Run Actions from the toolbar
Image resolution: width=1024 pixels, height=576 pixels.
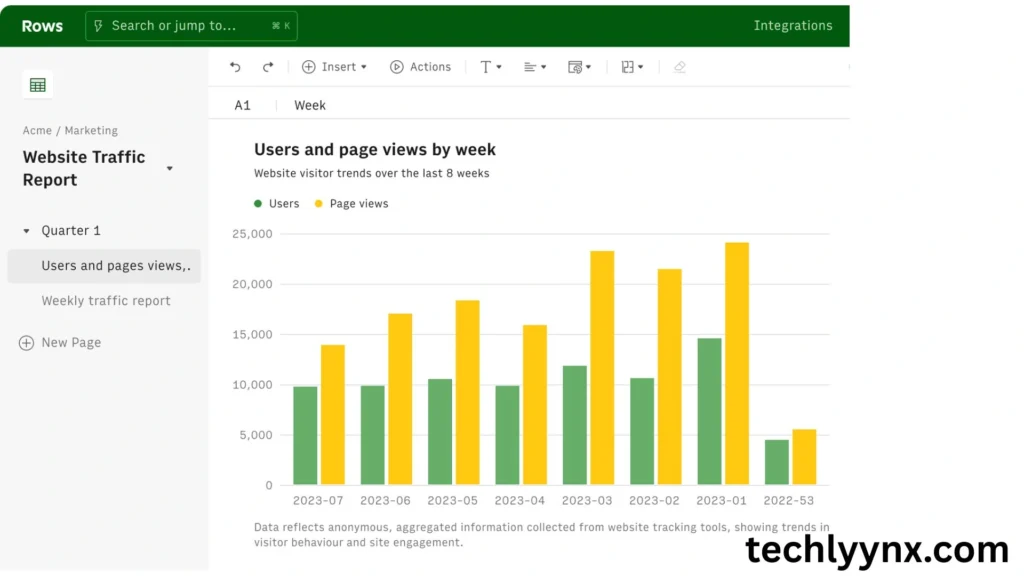coord(420,67)
